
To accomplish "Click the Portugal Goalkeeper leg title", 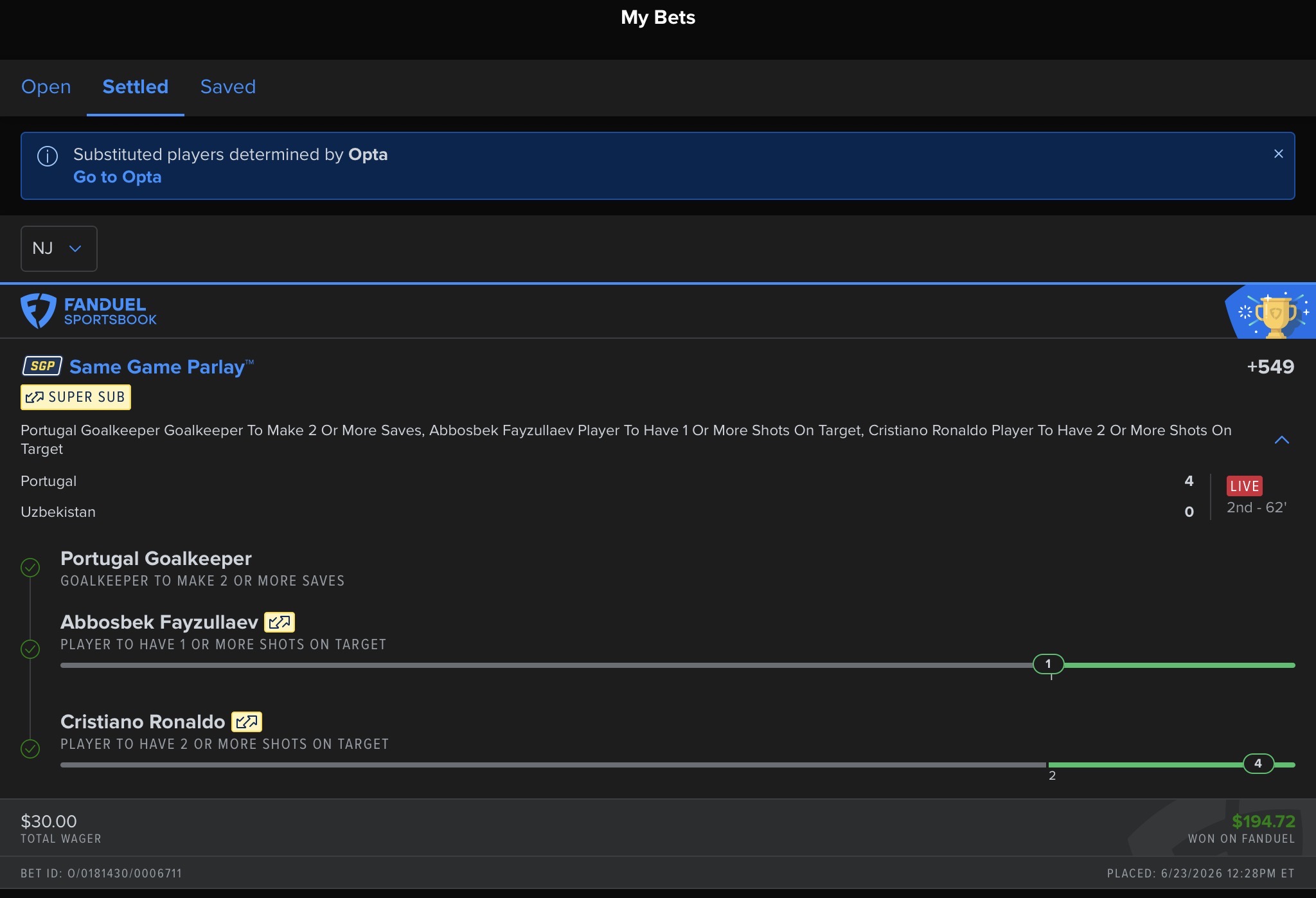I will coord(156,558).
